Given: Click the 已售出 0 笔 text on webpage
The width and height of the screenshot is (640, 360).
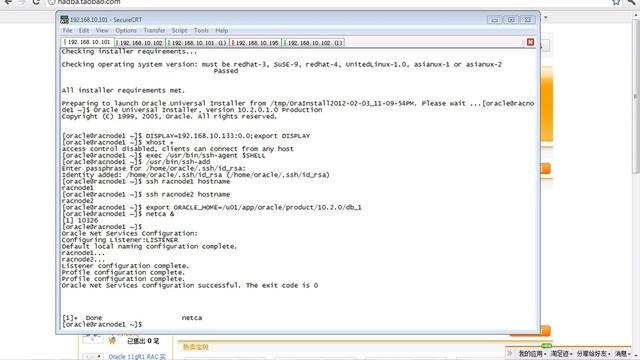Looking at the screenshot, I should (x=143, y=341).
